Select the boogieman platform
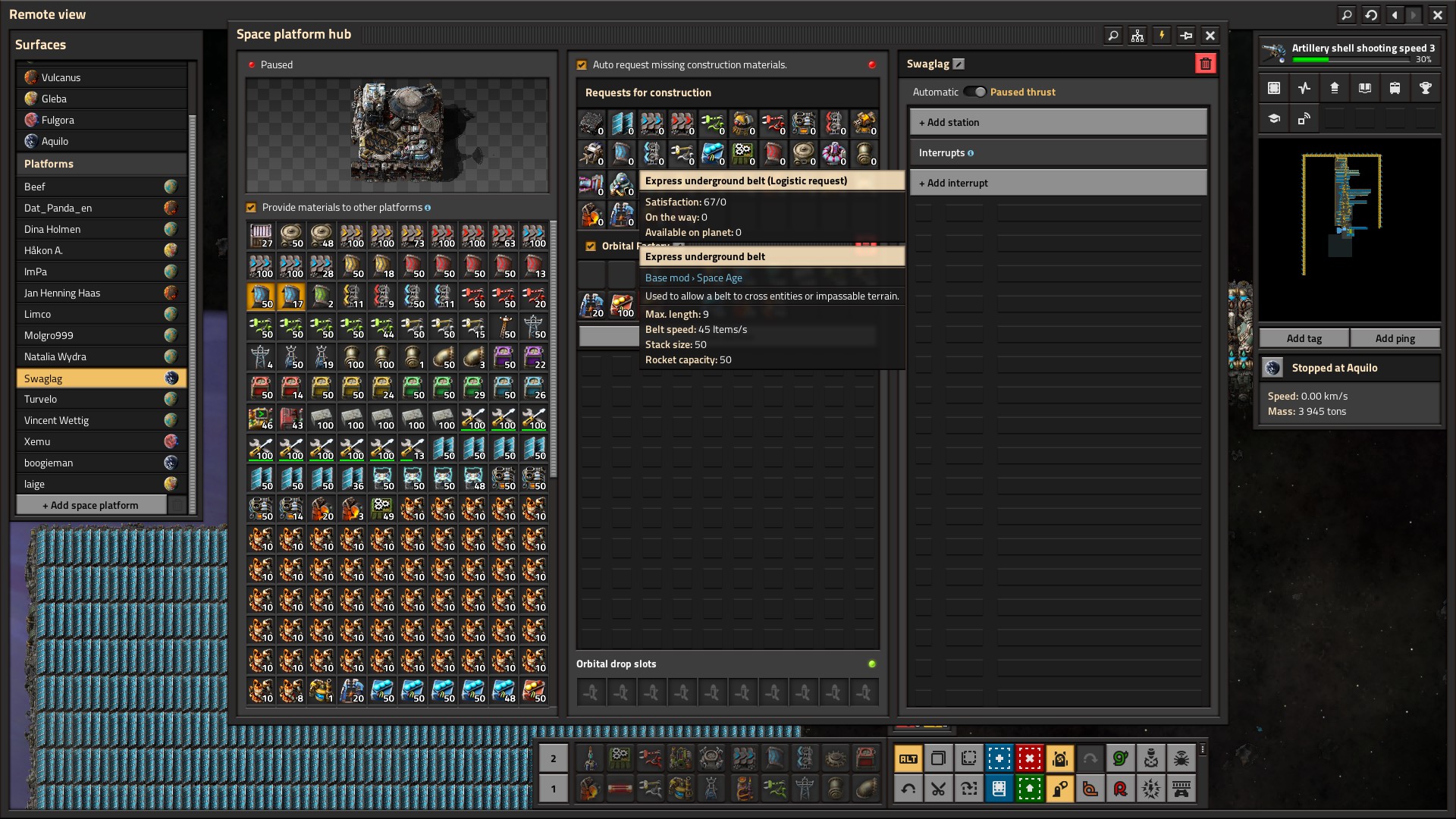Viewport: 1456px width, 819px height. [102, 463]
